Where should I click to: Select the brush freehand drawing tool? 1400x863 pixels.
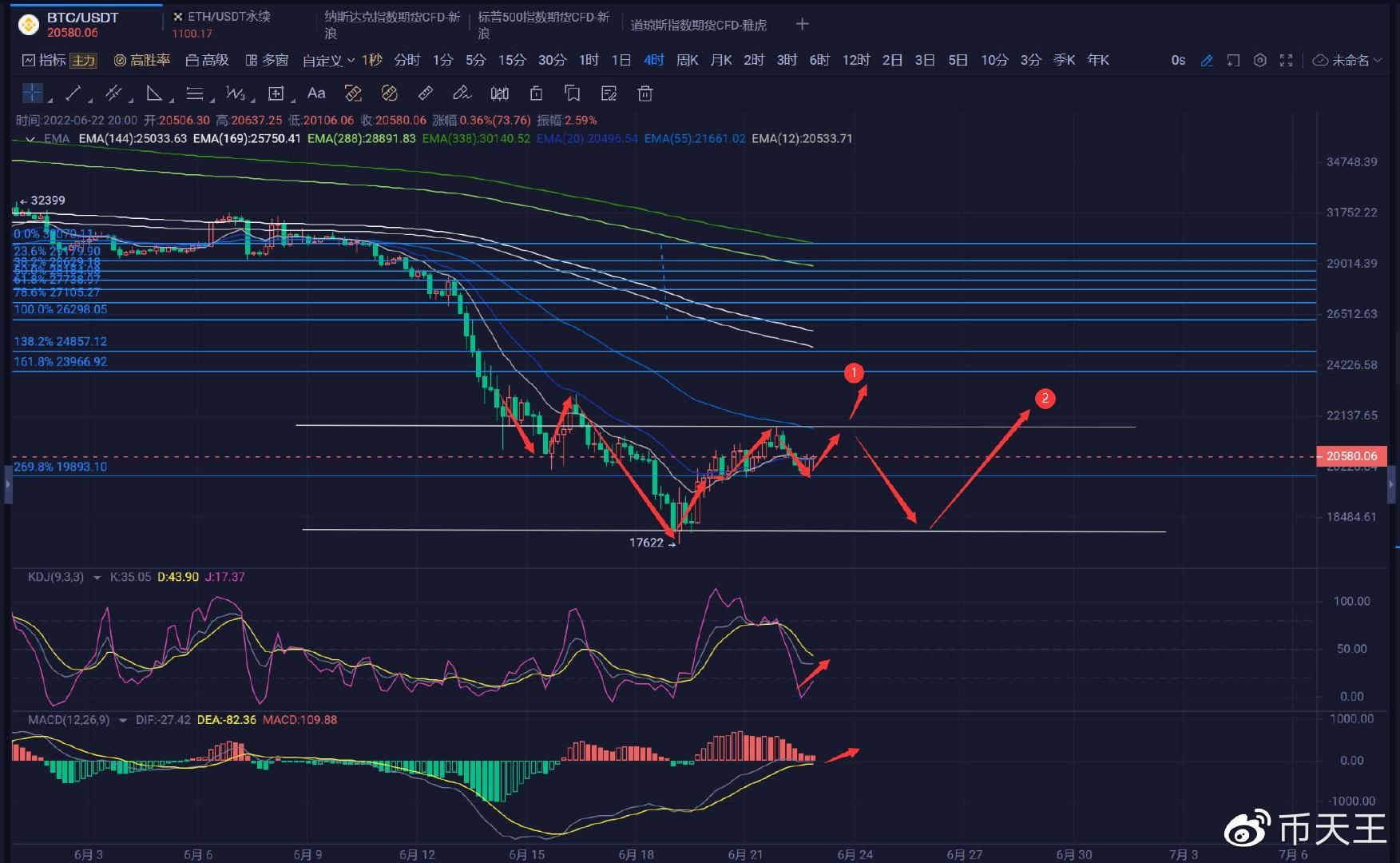pyautogui.click(x=463, y=93)
